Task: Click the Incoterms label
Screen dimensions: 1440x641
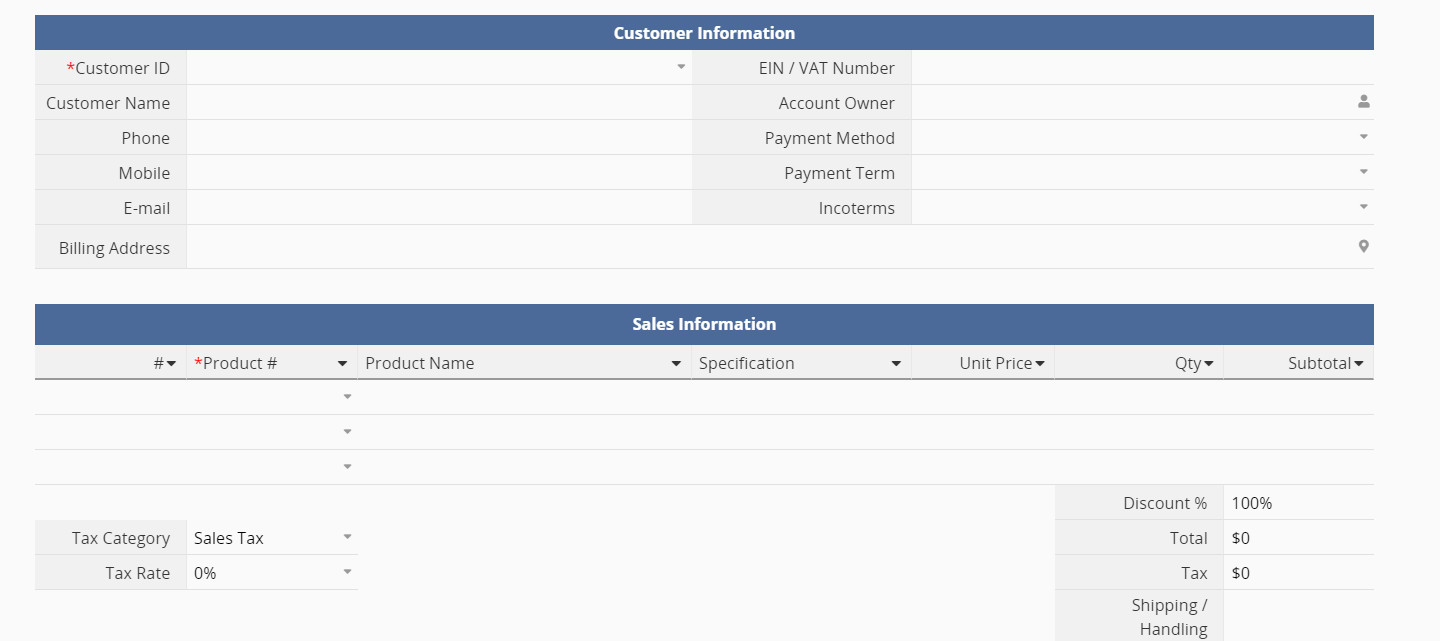Action: click(x=857, y=208)
